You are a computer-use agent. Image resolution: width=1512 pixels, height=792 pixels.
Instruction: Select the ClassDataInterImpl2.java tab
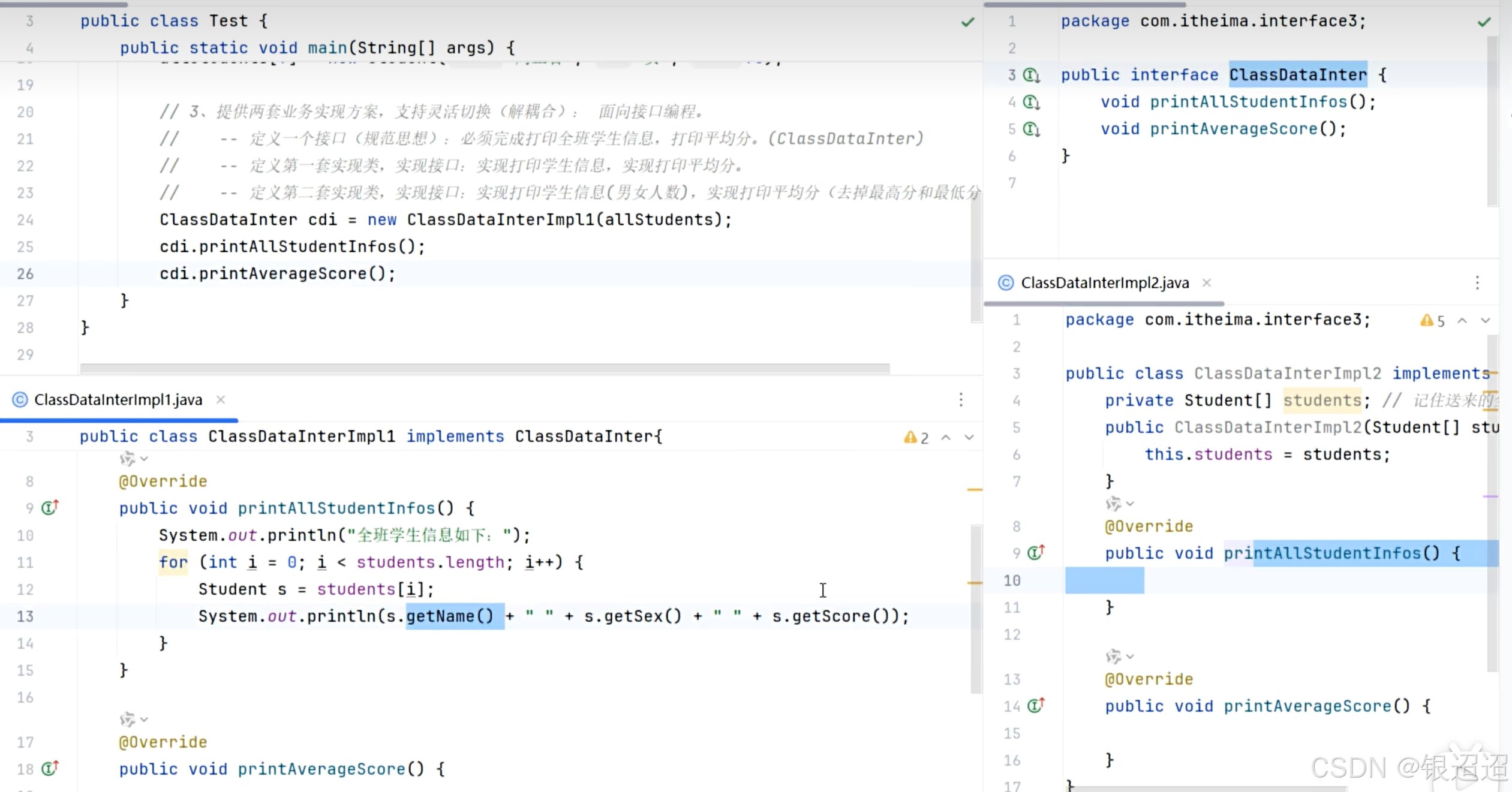[x=1104, y=283]
